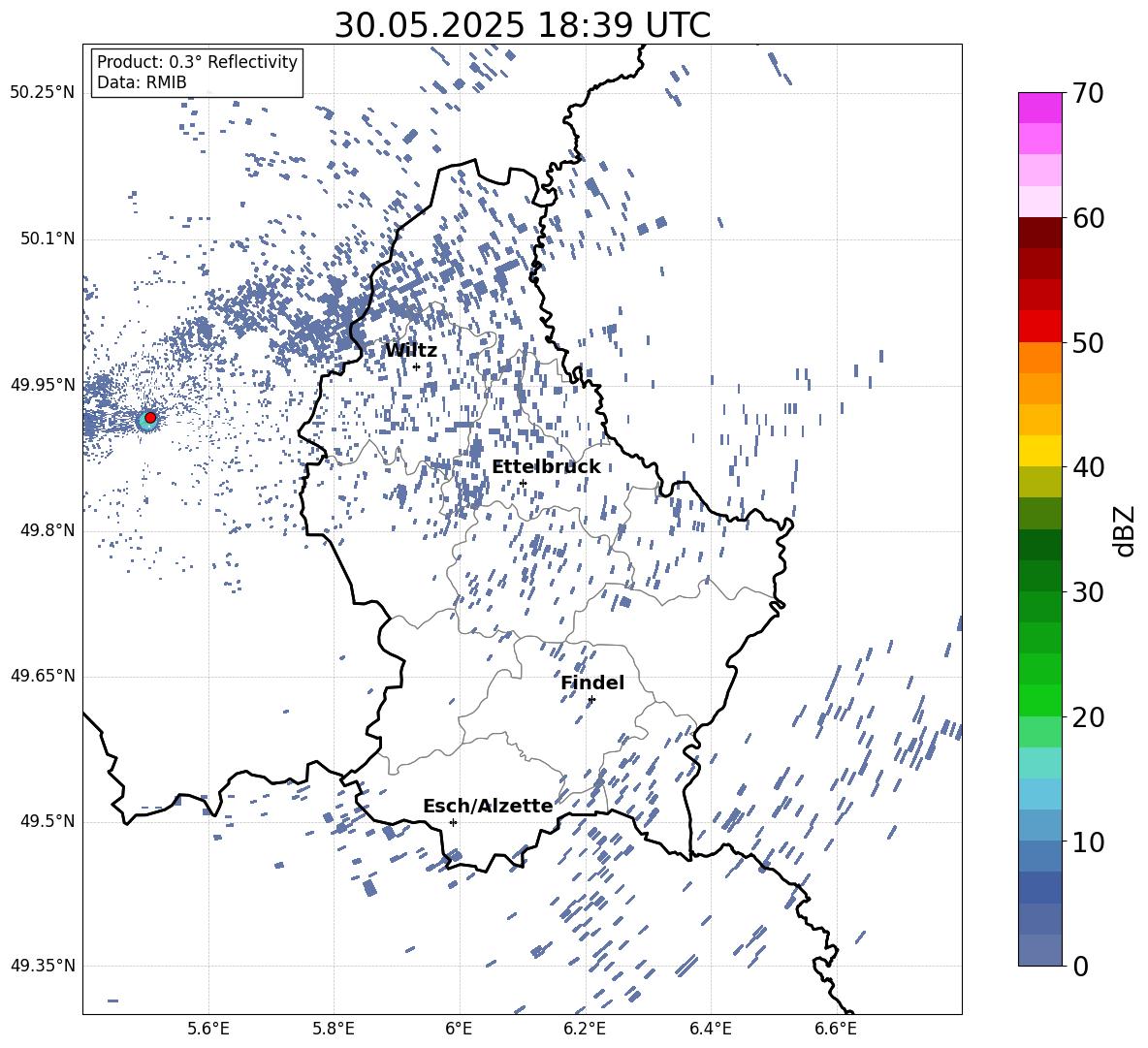Click the 6°E longitude label
Image resolution: width=1148 pixels, height=1048 pixels.
pyautogui.click(x=459, y=1029)
